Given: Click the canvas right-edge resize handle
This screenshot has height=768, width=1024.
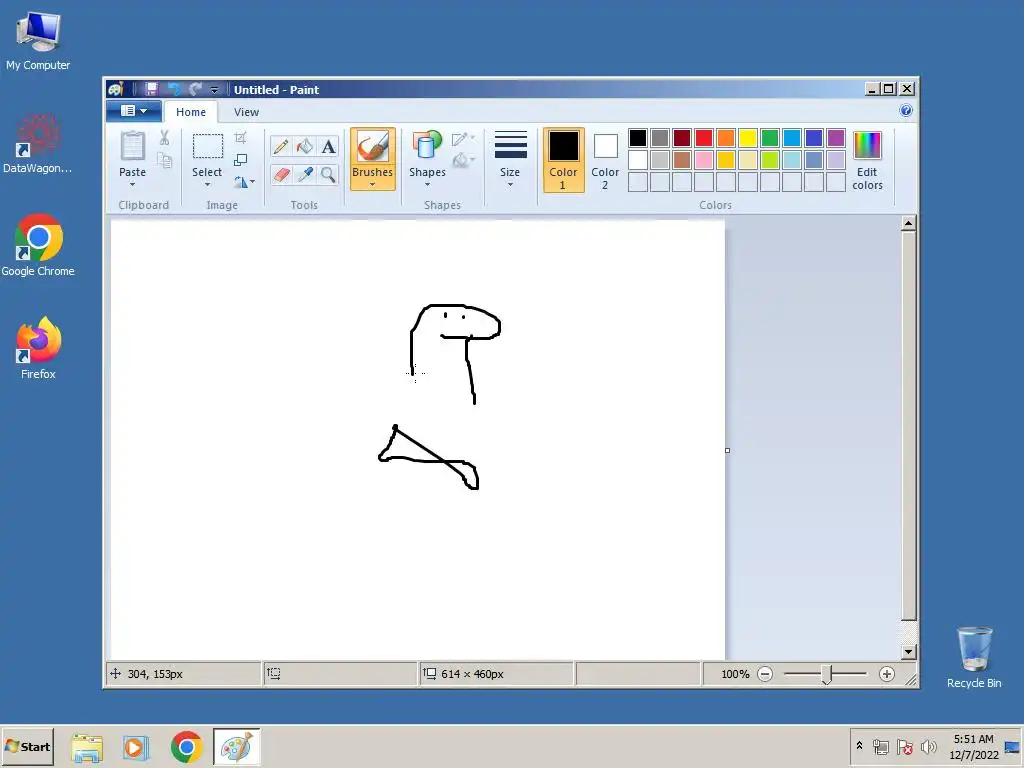Looking at the screenshot, I should [728, 451].
